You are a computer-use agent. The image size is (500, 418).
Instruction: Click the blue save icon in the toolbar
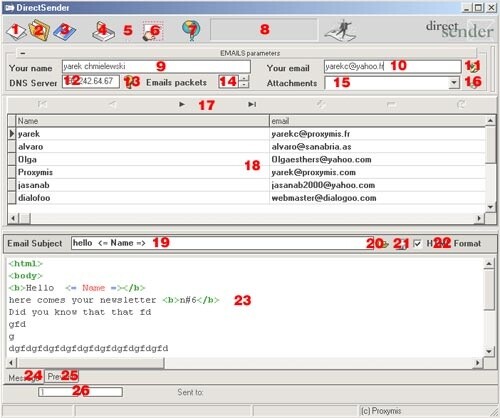pos(65,32)
